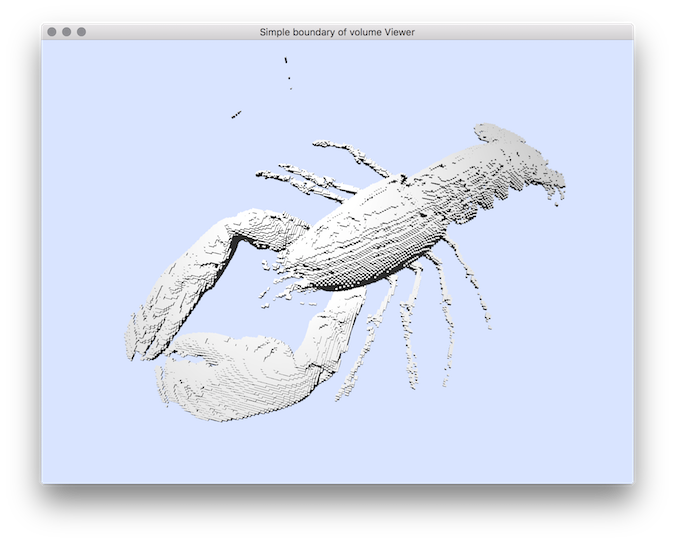The image size is (675, 543).
Task: Minimize the viewer using the middle title bar button
Action: [67, 32]
